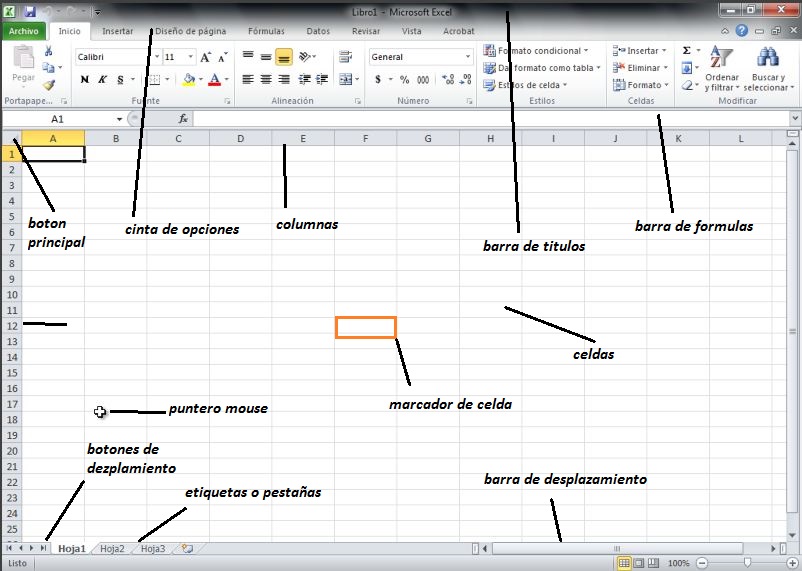Toggle italic formatting (K)
The image size is (802, 571).
(102, 79)
